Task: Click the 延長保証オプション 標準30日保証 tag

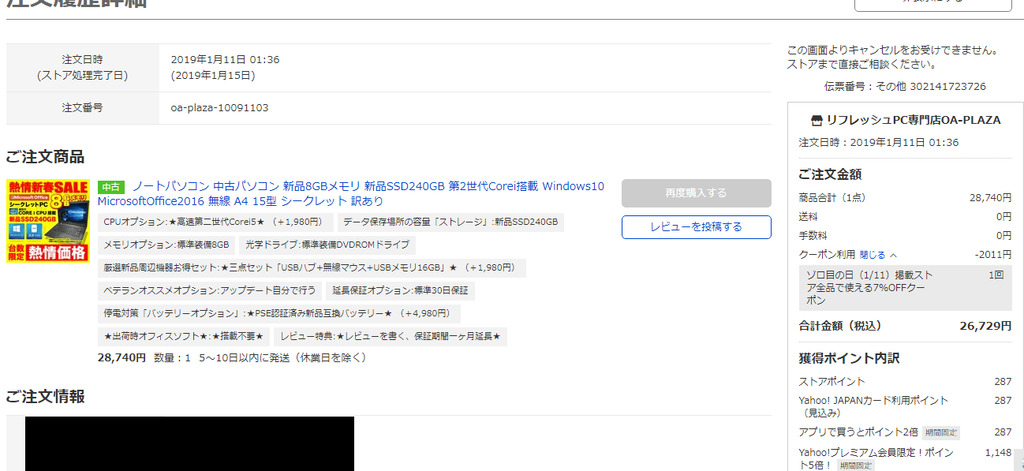Action: click(400, 291)
